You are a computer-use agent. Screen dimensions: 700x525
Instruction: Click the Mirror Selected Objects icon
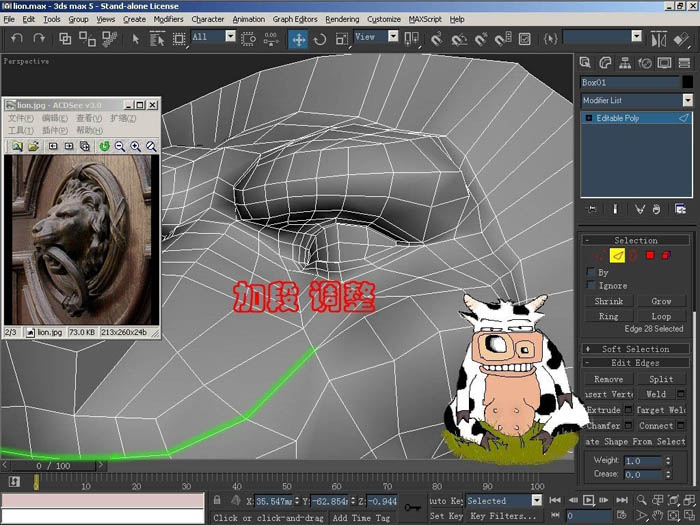click(x=658, y=39)
